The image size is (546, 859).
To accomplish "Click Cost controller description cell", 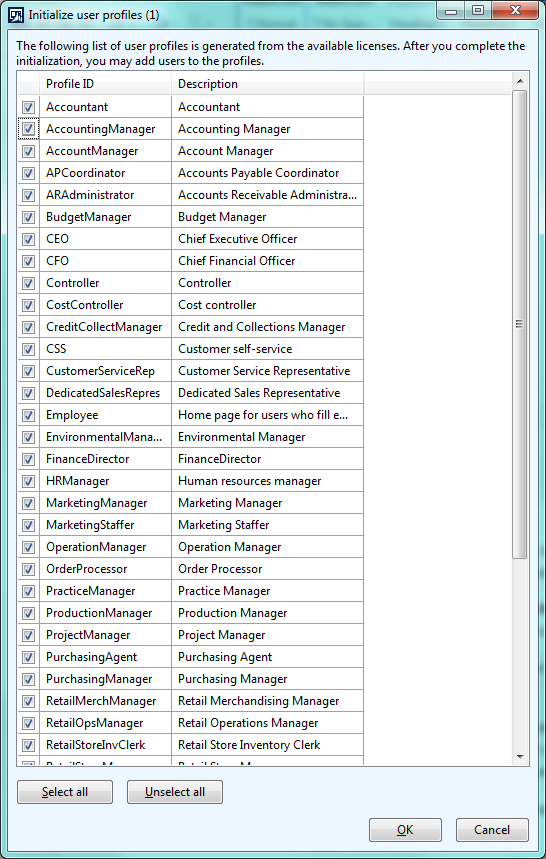I will point(268,305).
